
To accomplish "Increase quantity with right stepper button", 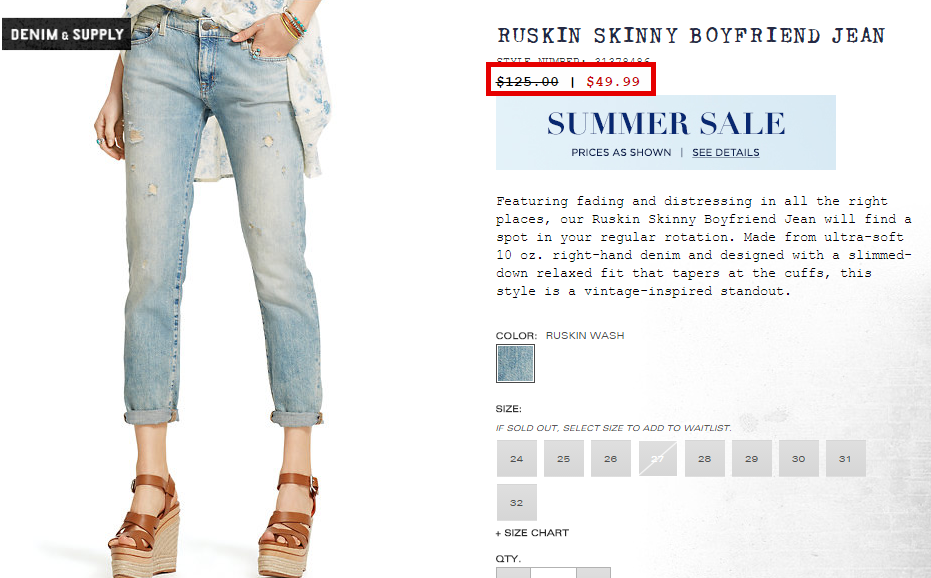I will 593,573.
